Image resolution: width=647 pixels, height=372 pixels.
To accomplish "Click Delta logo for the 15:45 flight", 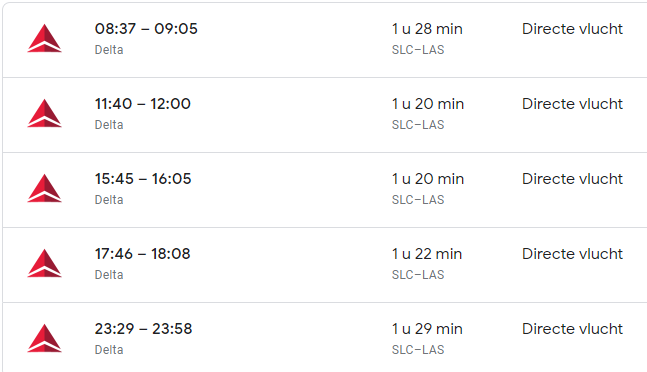I will 45,188.
